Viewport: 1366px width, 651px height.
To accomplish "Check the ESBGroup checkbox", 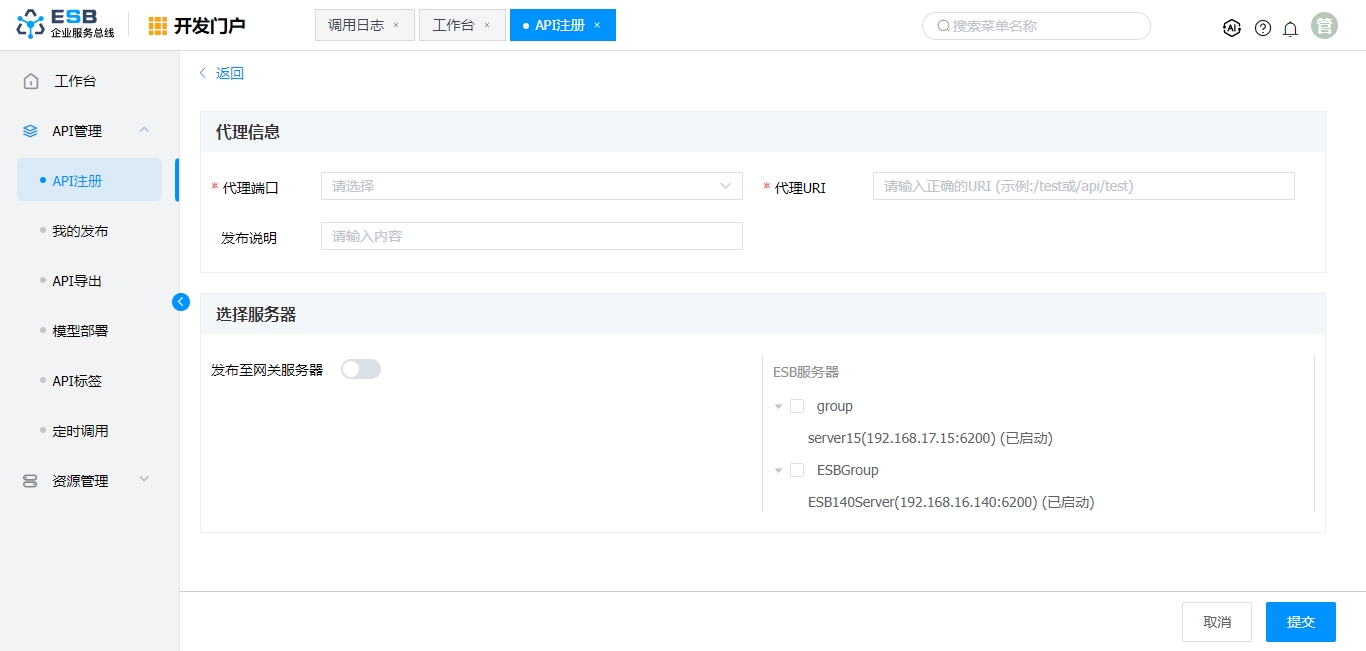I will click(x=797, y=470).
